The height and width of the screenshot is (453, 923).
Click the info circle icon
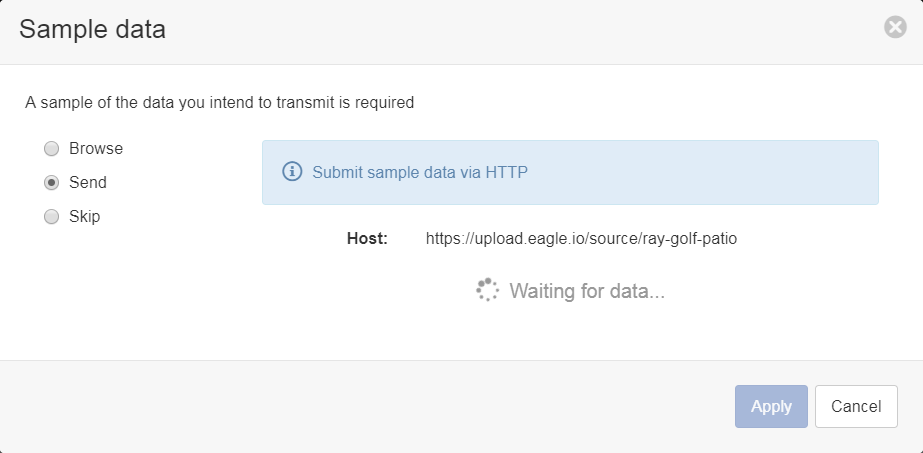292,172
